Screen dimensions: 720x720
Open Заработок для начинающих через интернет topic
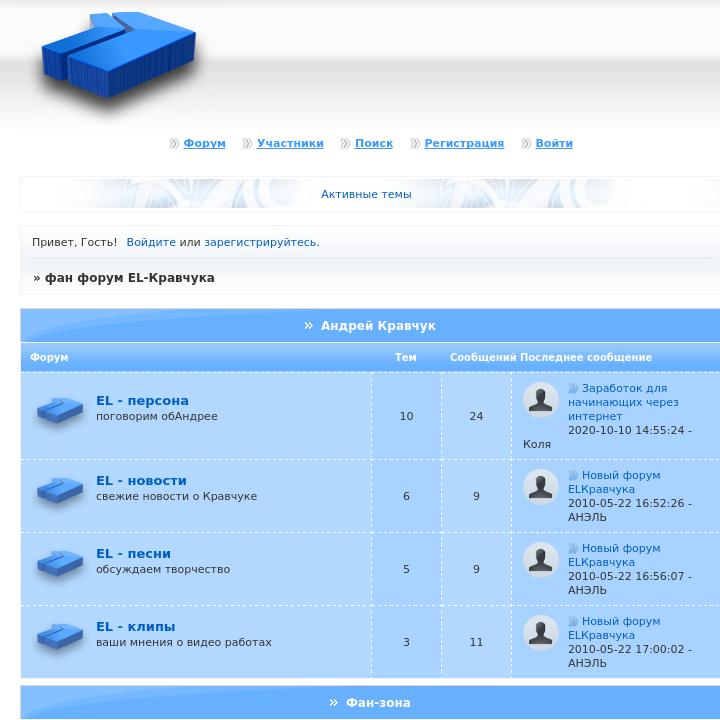(623, 402)
